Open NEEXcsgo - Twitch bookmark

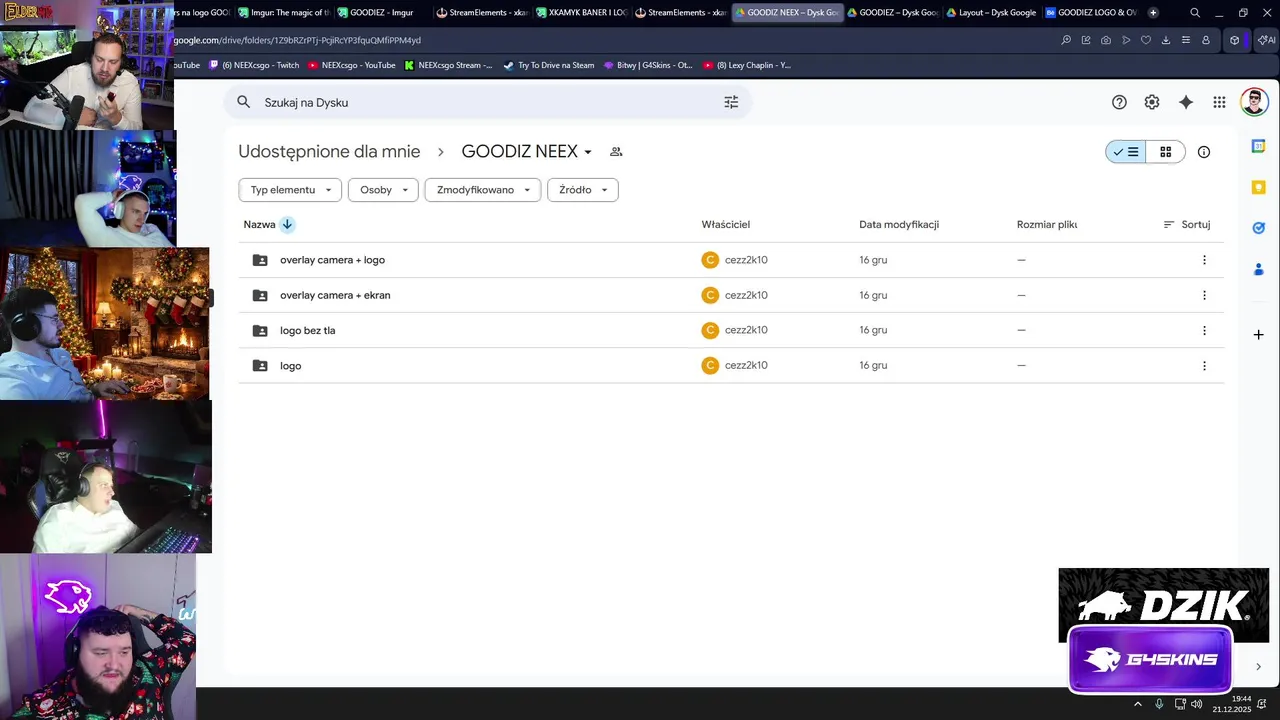[254, 65]
